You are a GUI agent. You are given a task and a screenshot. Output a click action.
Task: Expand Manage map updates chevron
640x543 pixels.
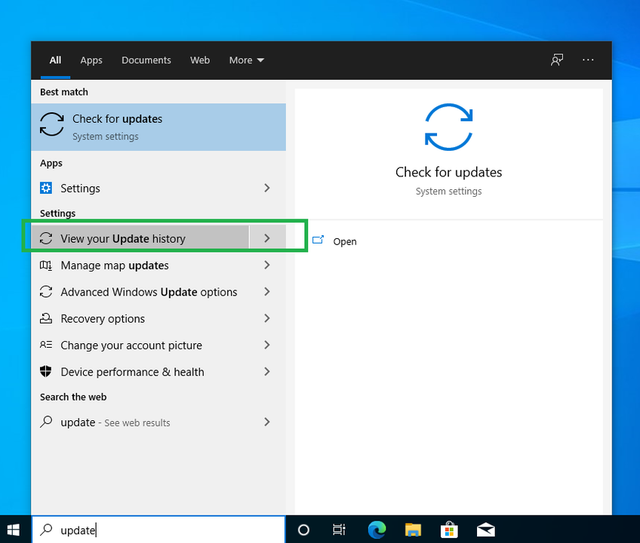(x=267, y=265)
